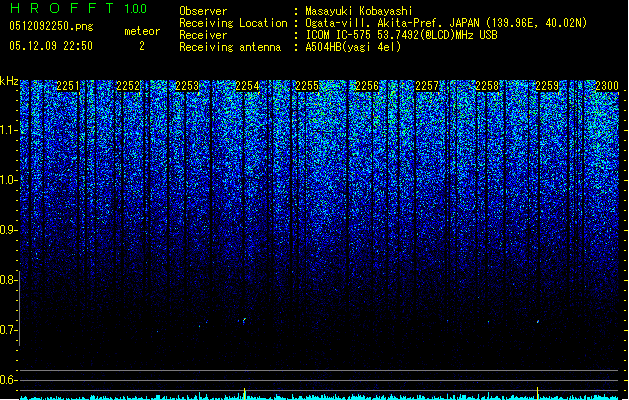The width and height of the screenshot is (629, 400).
Task: Click the date stamp 05.12.09 22:50
Action: [x=51, y=46]
